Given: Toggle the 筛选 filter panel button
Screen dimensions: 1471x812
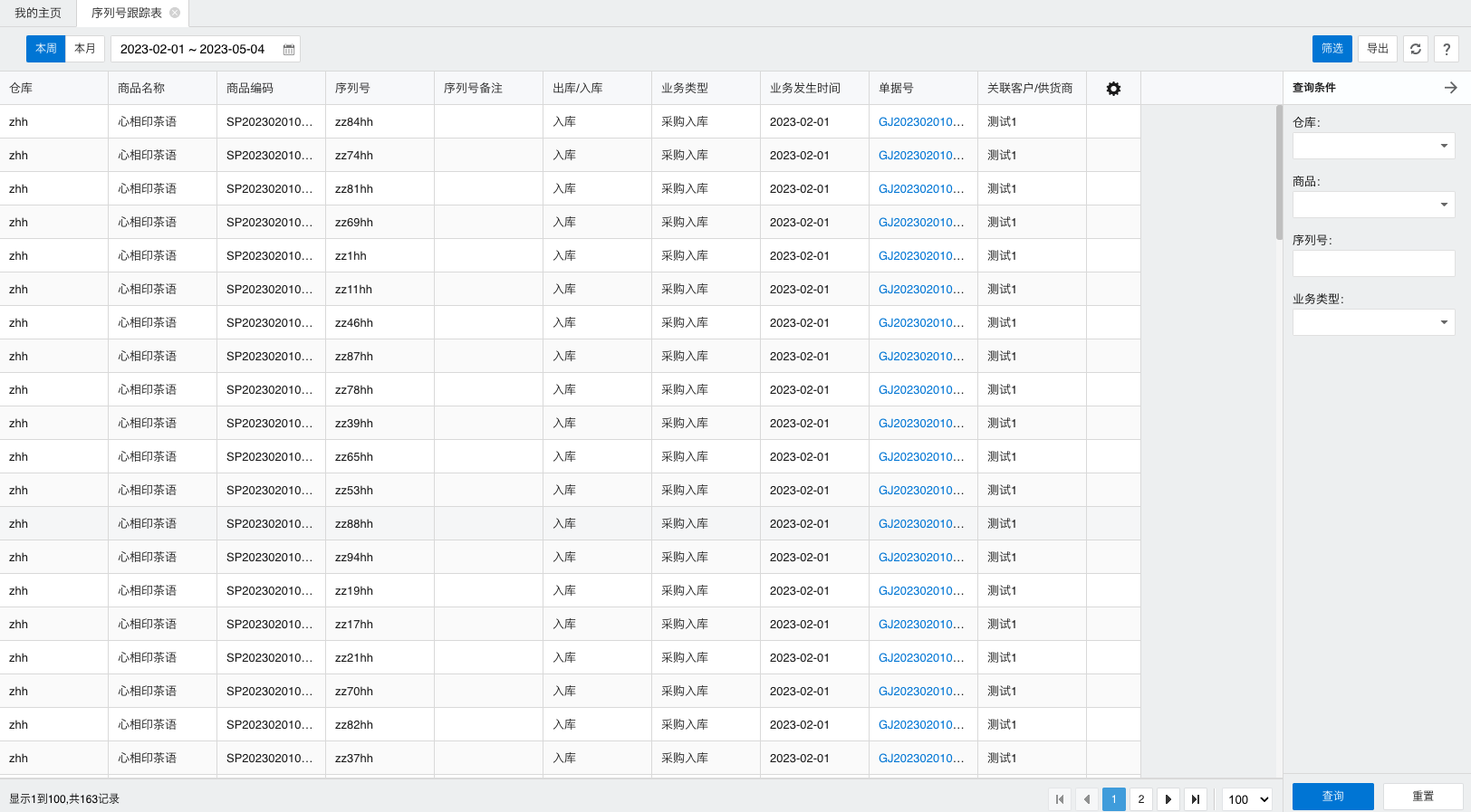Looking at the screenshot, I should pos(1332,49).
